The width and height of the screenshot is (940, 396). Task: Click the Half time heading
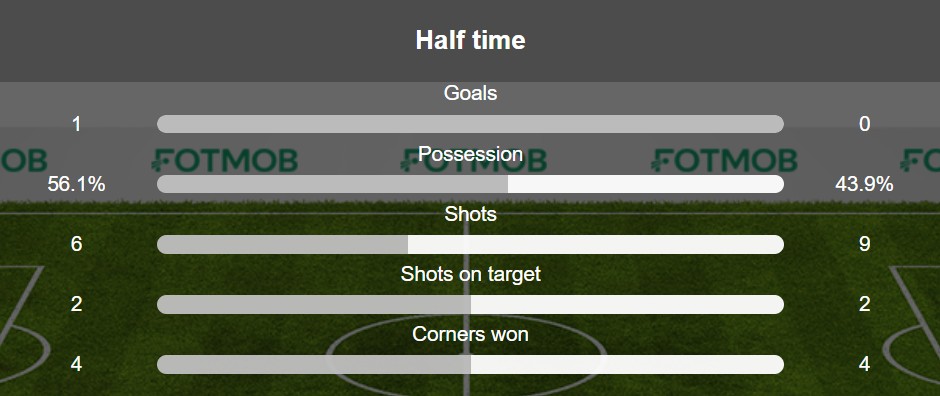point(470,40)
